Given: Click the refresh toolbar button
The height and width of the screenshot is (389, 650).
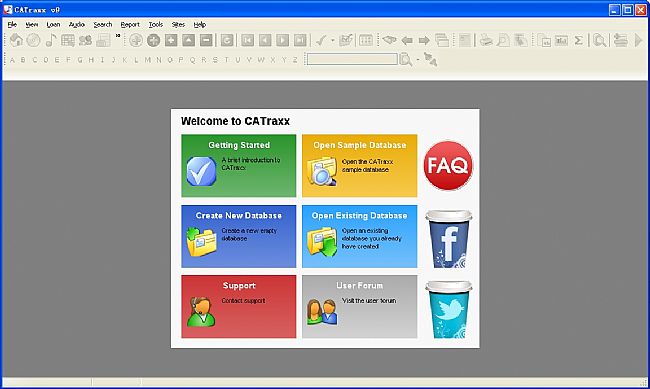Looking at the screenshot, I should coord(227,40).
